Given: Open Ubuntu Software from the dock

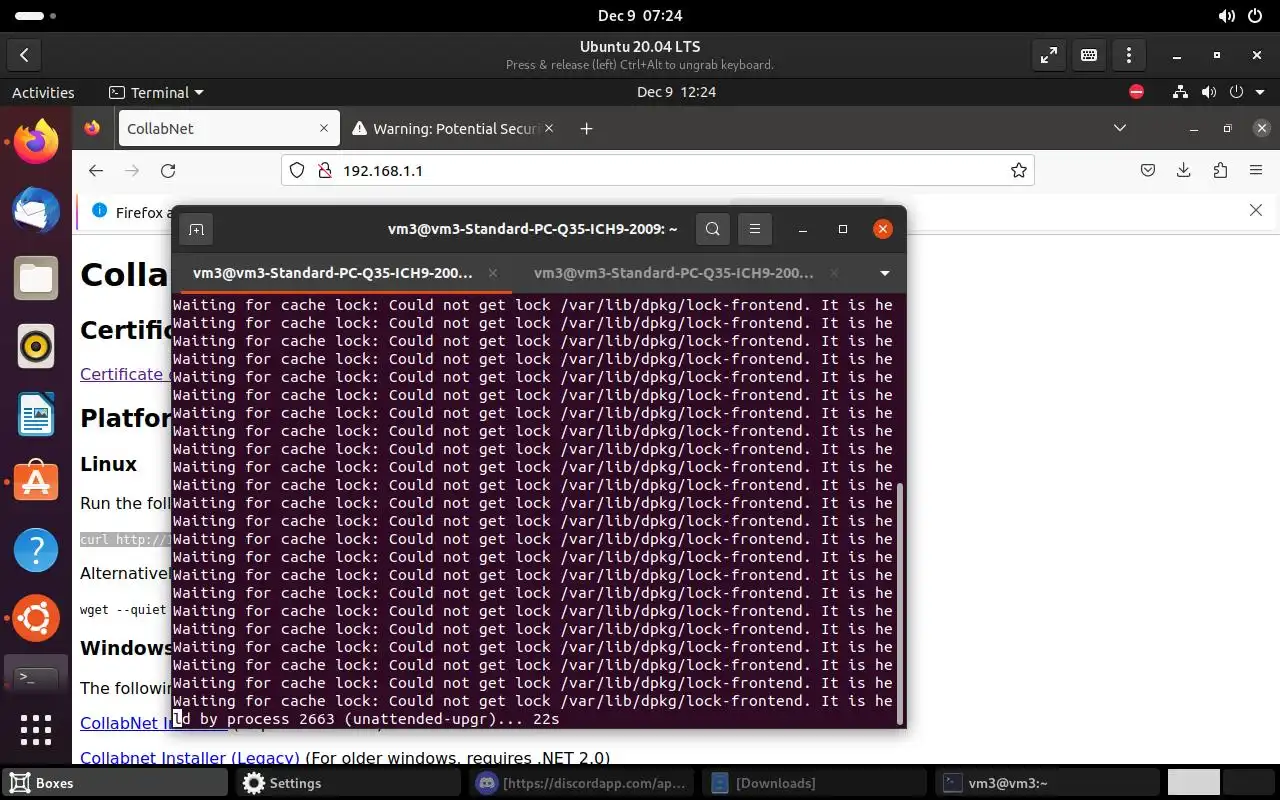Looking at the screenshot, I should pyautogui.click(x=36, y=482).
